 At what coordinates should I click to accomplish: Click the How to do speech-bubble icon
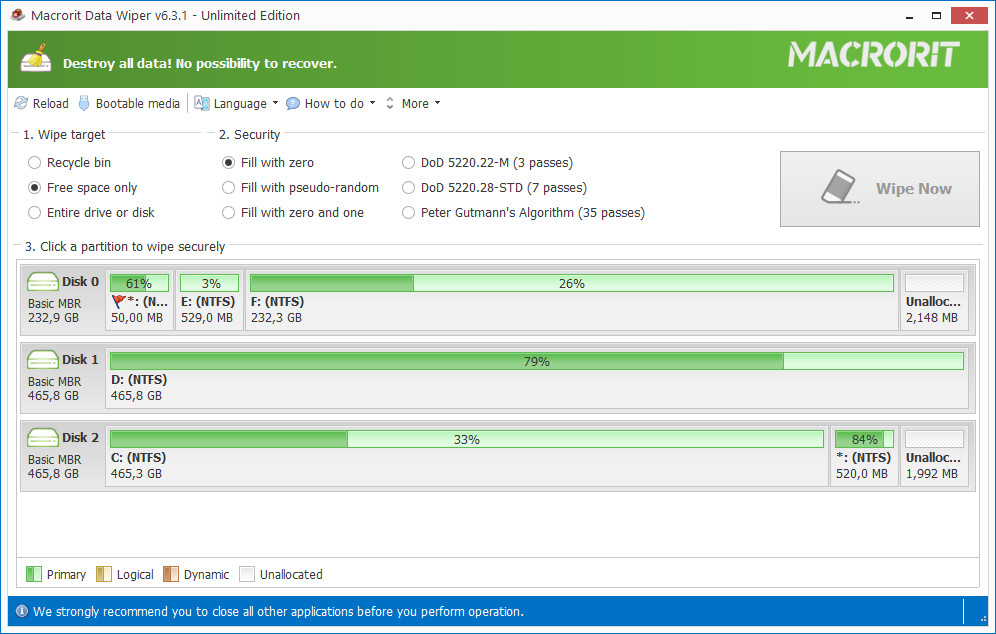pyautogui.click(x=293, y=104)
